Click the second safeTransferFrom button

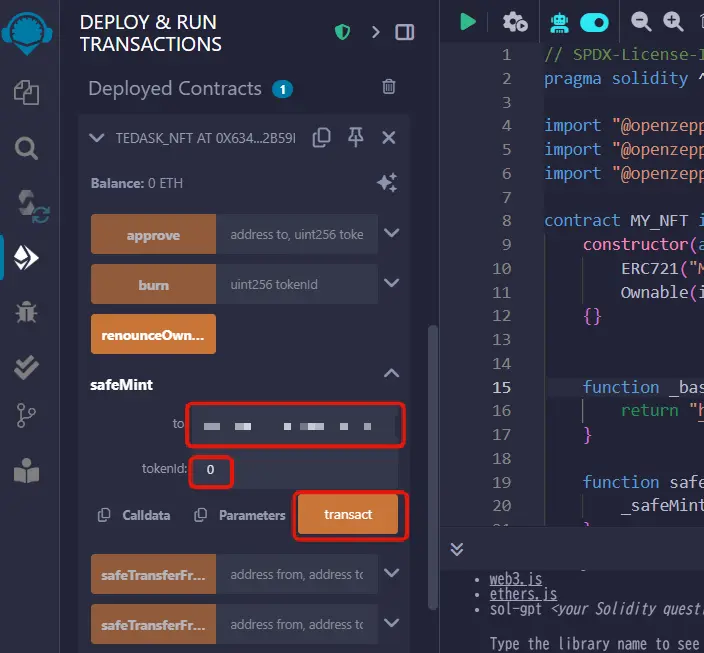(x=154, y=624)
